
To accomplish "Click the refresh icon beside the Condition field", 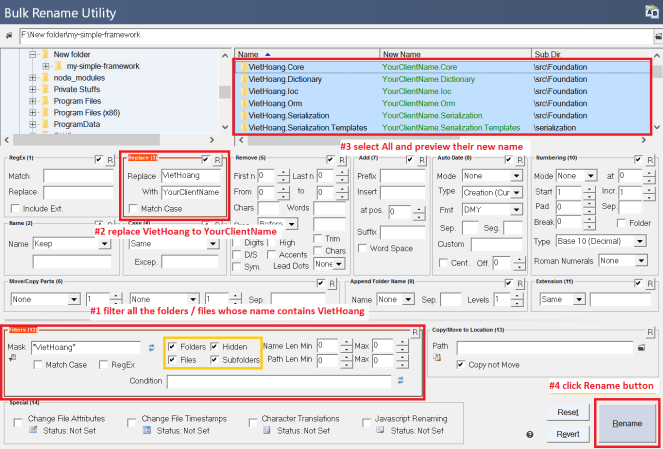I will point(401,380).
